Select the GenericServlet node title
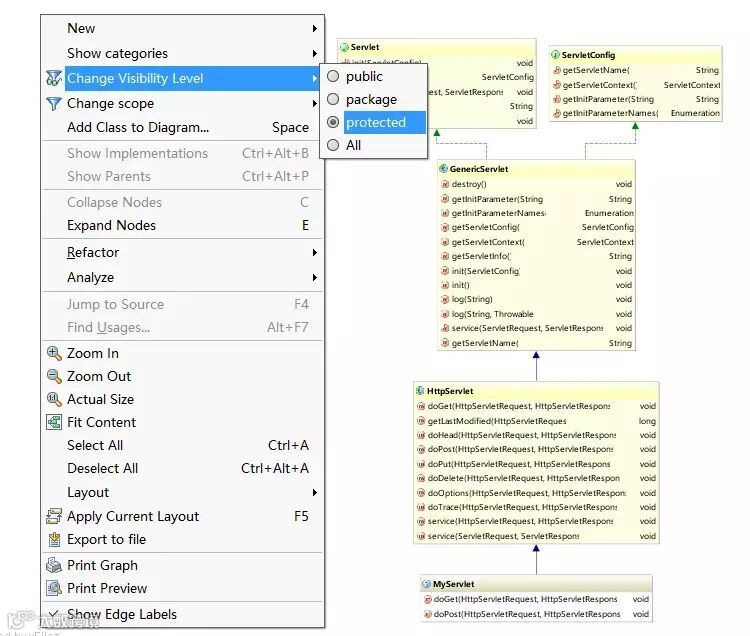Viewport: 750px width, 636px height. [479, 169]
